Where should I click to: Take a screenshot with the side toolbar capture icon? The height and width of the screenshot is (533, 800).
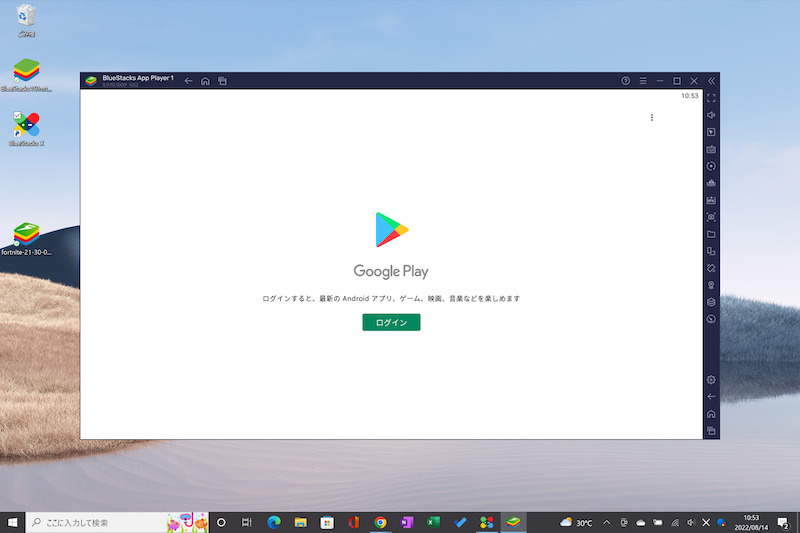point(711,217)
